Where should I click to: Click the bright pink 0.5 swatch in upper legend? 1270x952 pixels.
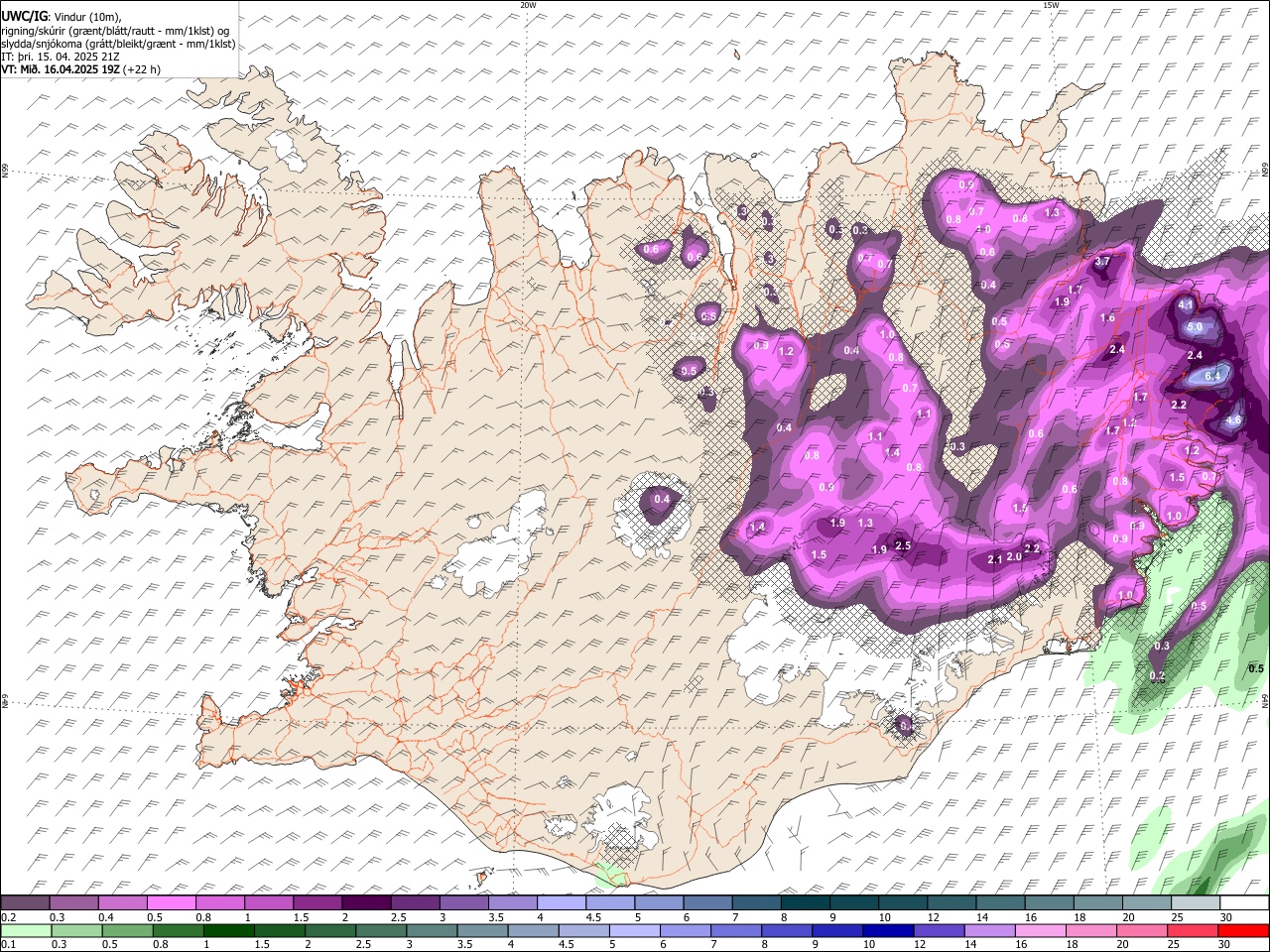pos(171,903)
